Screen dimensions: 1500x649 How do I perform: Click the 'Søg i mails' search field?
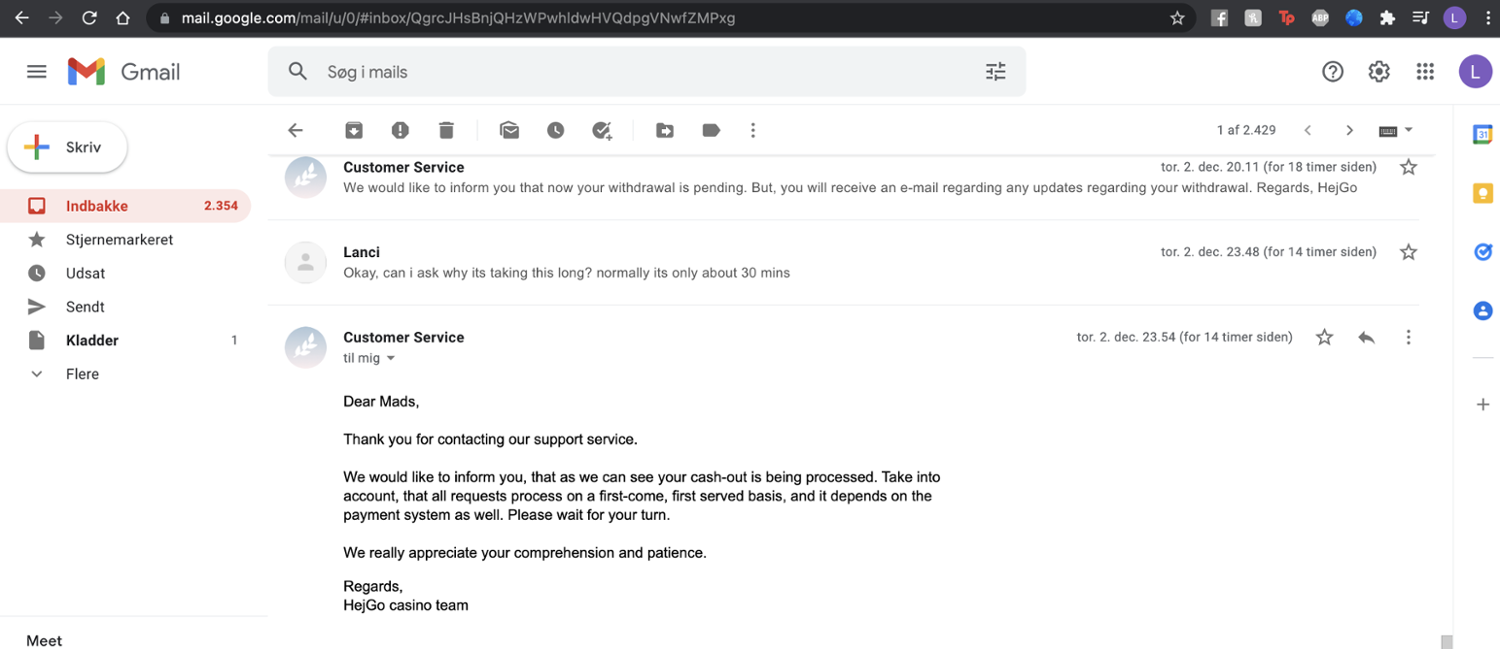click(640, 72)
